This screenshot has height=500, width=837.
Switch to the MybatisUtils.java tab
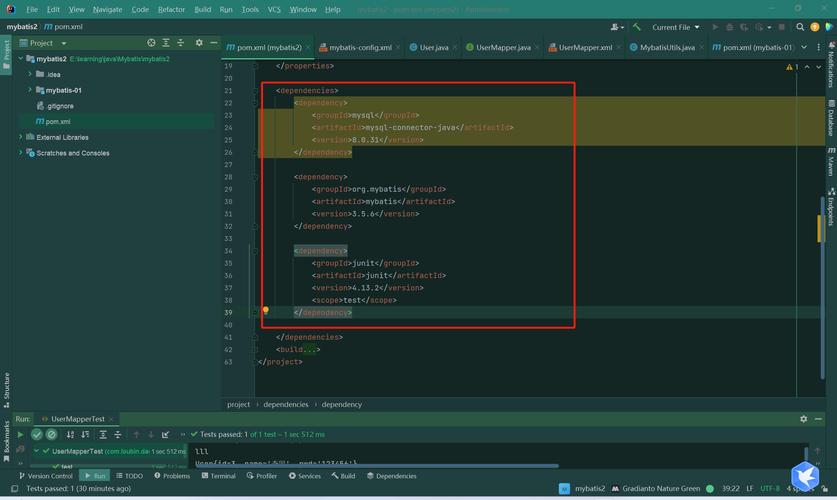pos(667,47)
